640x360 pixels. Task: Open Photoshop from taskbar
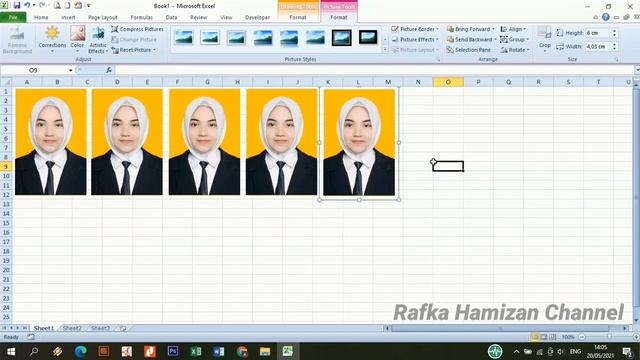point(173,351)
